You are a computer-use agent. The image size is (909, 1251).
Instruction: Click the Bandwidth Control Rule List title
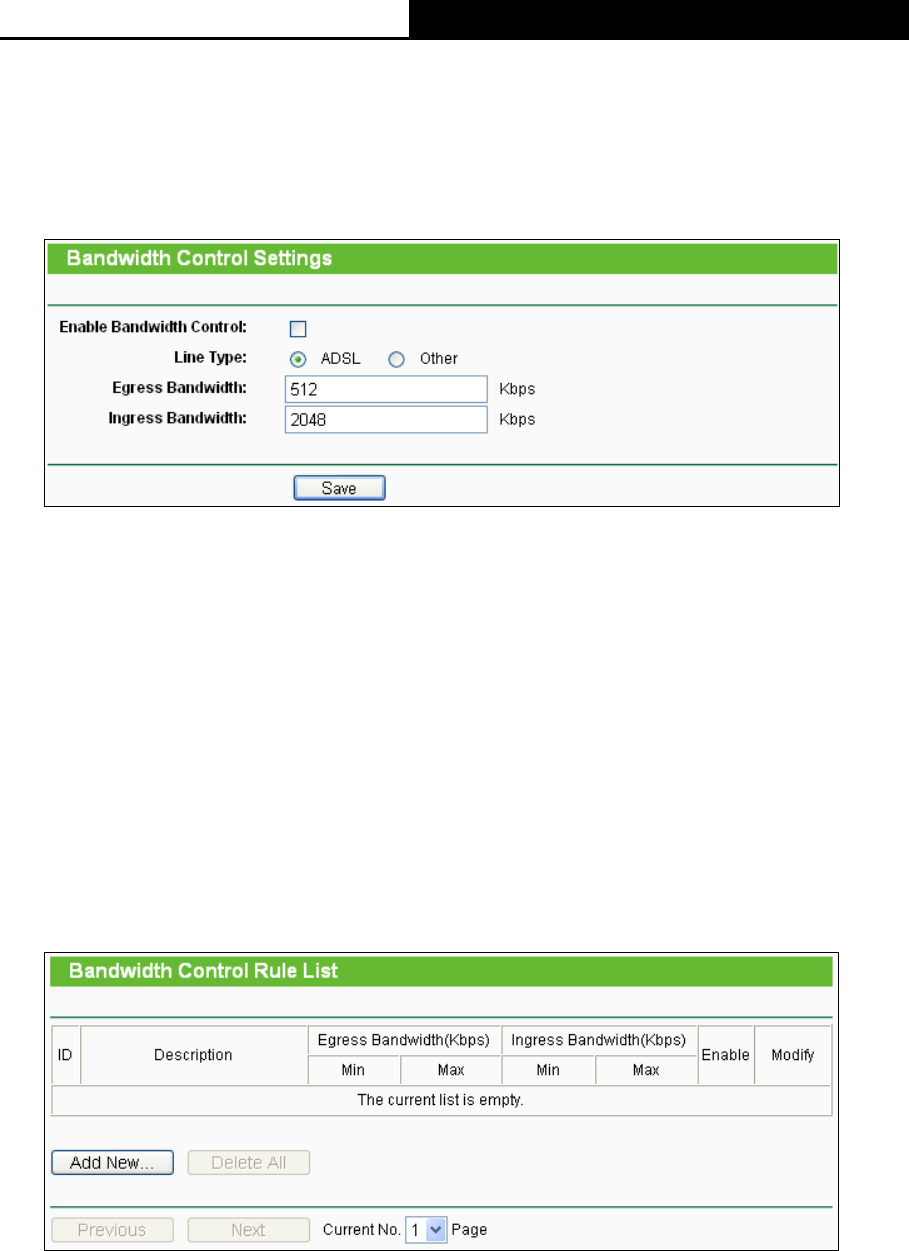[203, 970]
